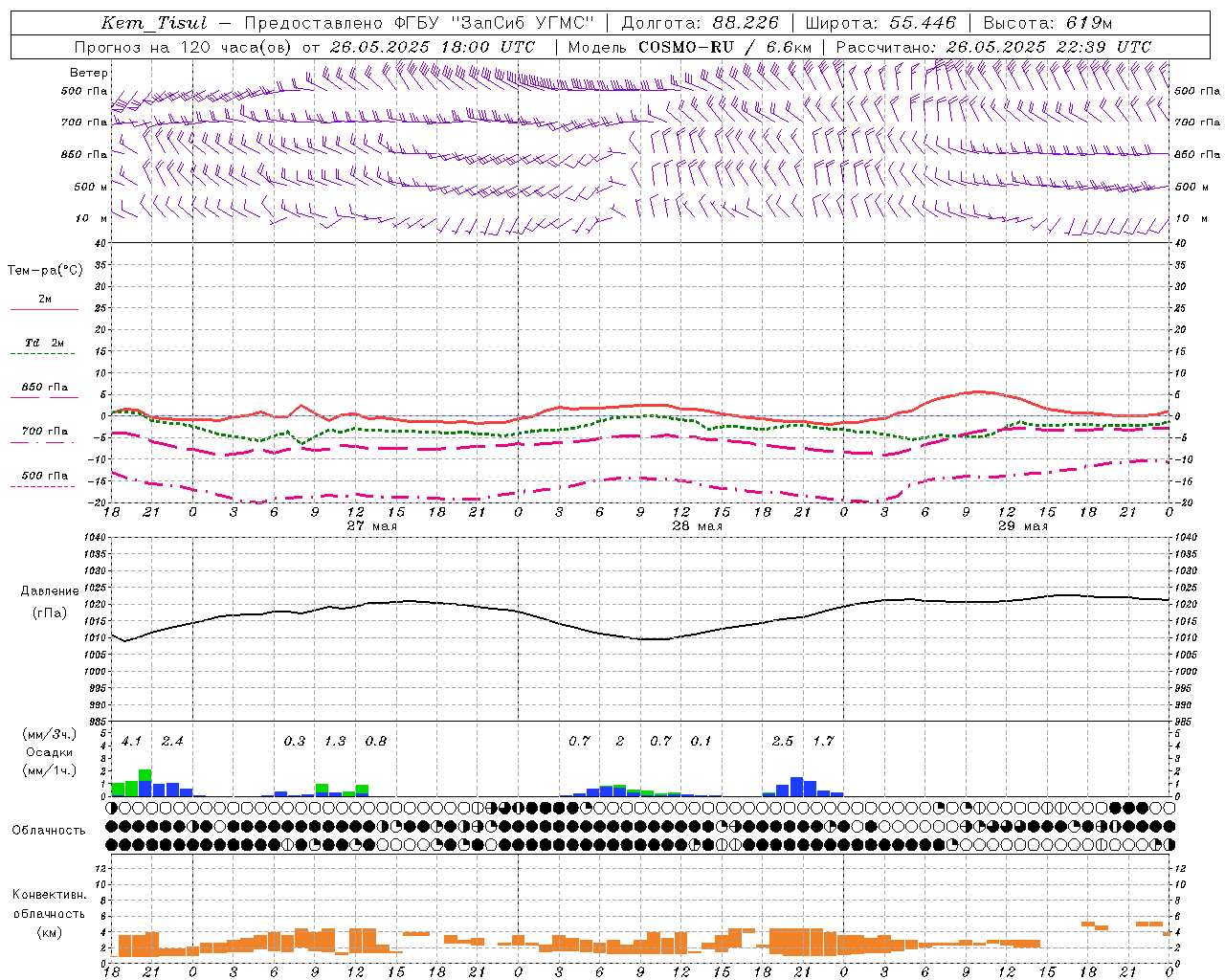This screenshot has width=1225, height=980.
Task: Click the (гПа) unit label under Давление
Action: pyautogui.click(x=50, y=612)
